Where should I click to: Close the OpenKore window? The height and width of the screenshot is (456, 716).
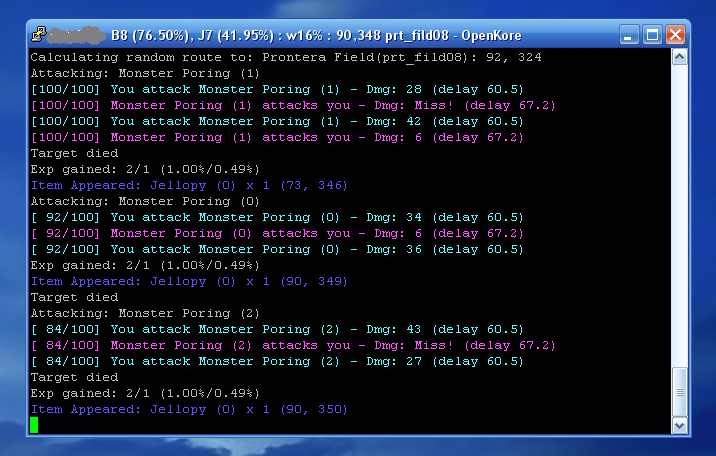(x=675, y=35)
